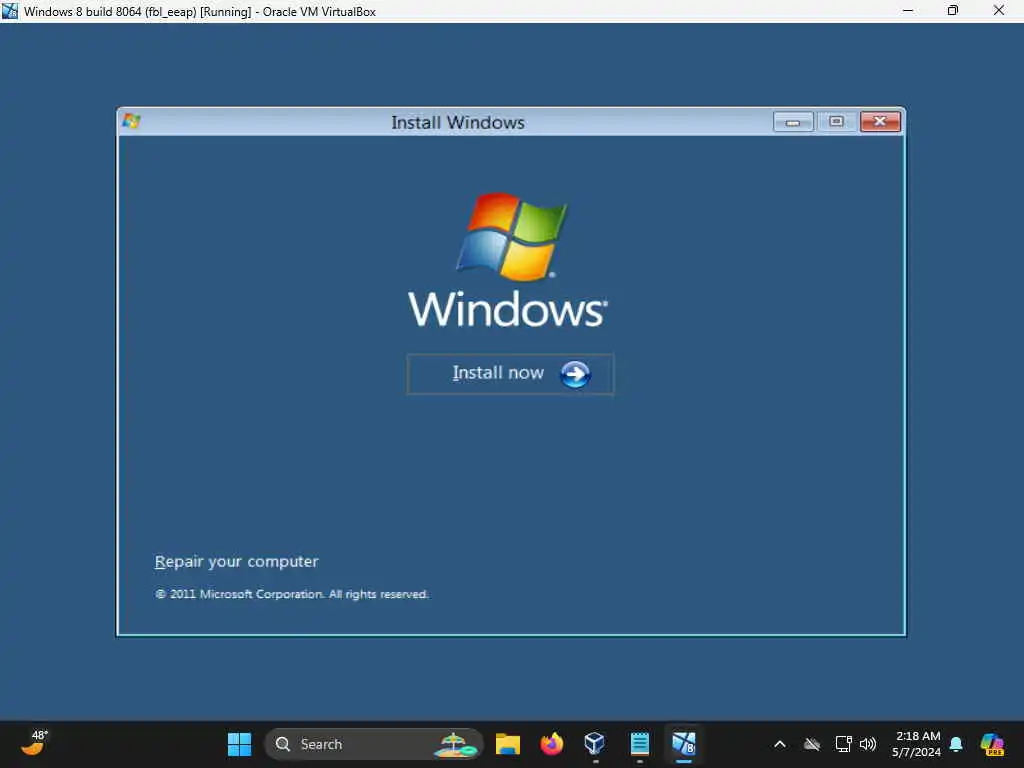Open the Repair your computer link

[236, 562]
